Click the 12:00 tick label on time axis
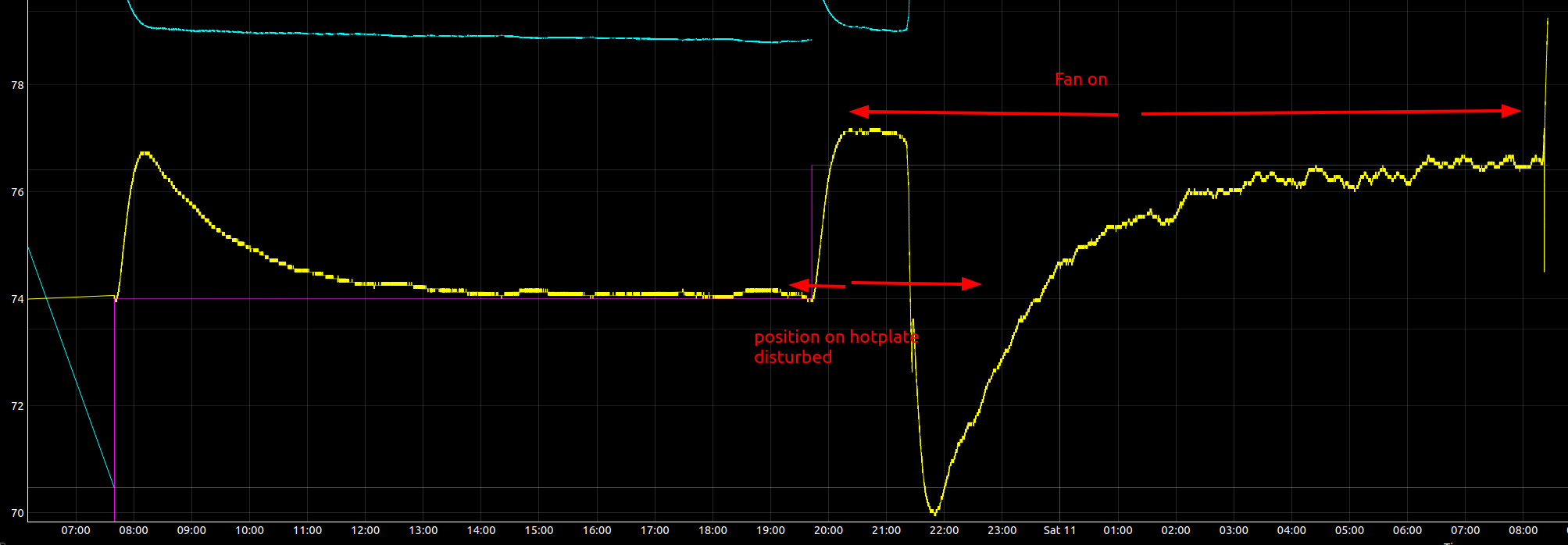 click(365, 530)
